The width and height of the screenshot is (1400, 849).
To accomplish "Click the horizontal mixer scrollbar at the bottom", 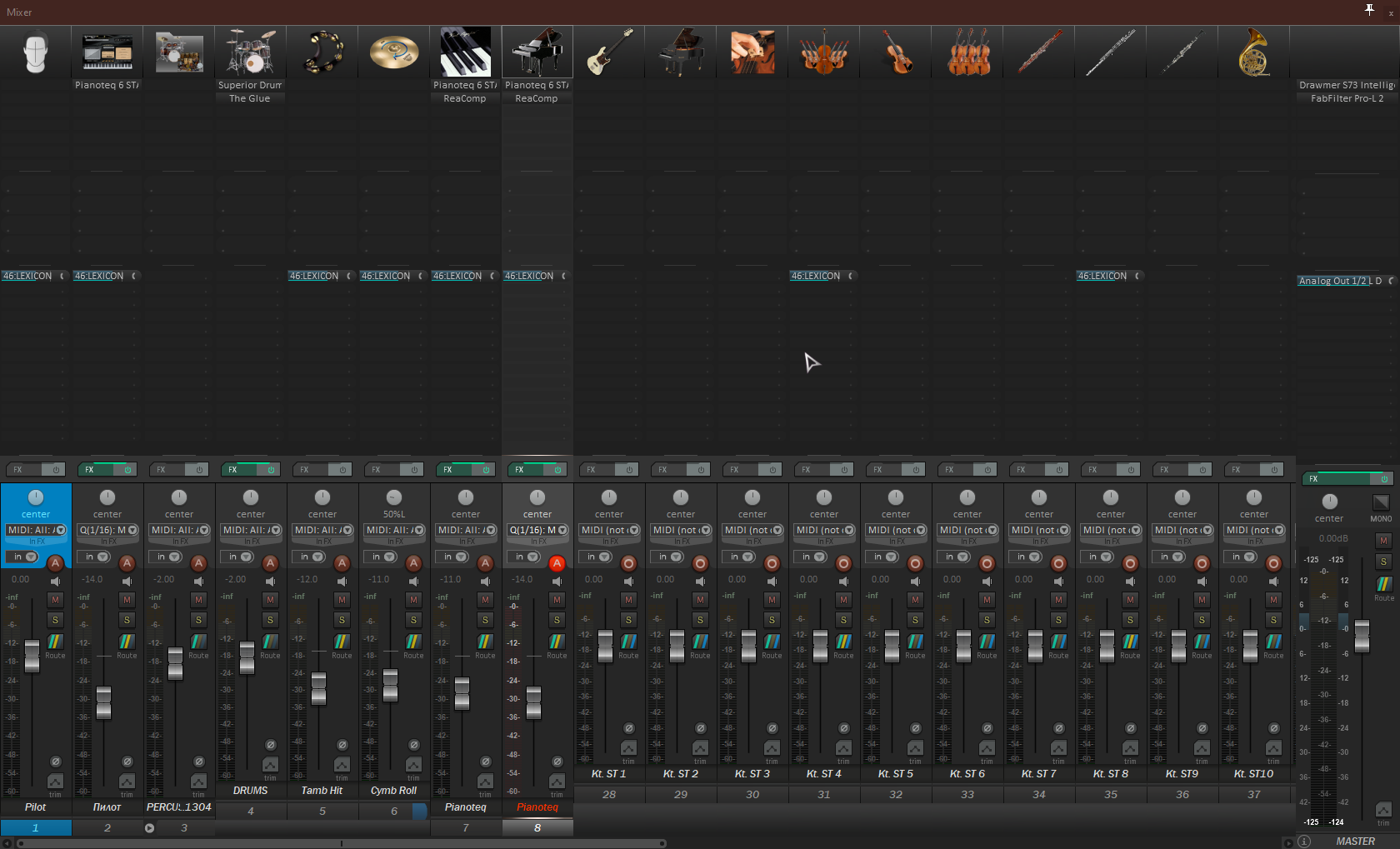I will 342,843.
